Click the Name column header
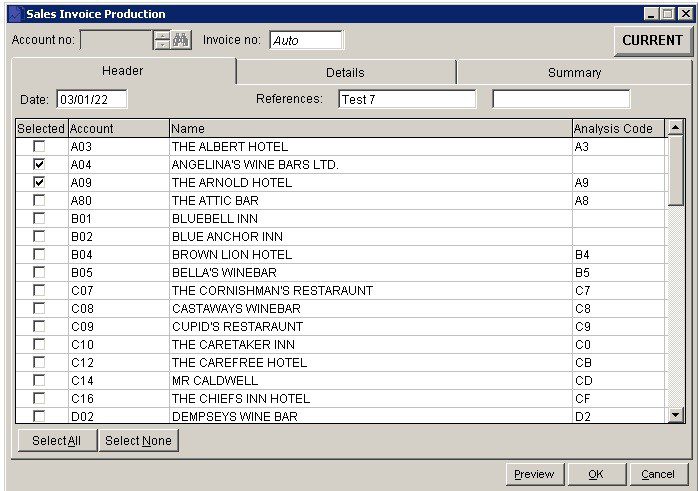The image size is (698, 491). 370,129
